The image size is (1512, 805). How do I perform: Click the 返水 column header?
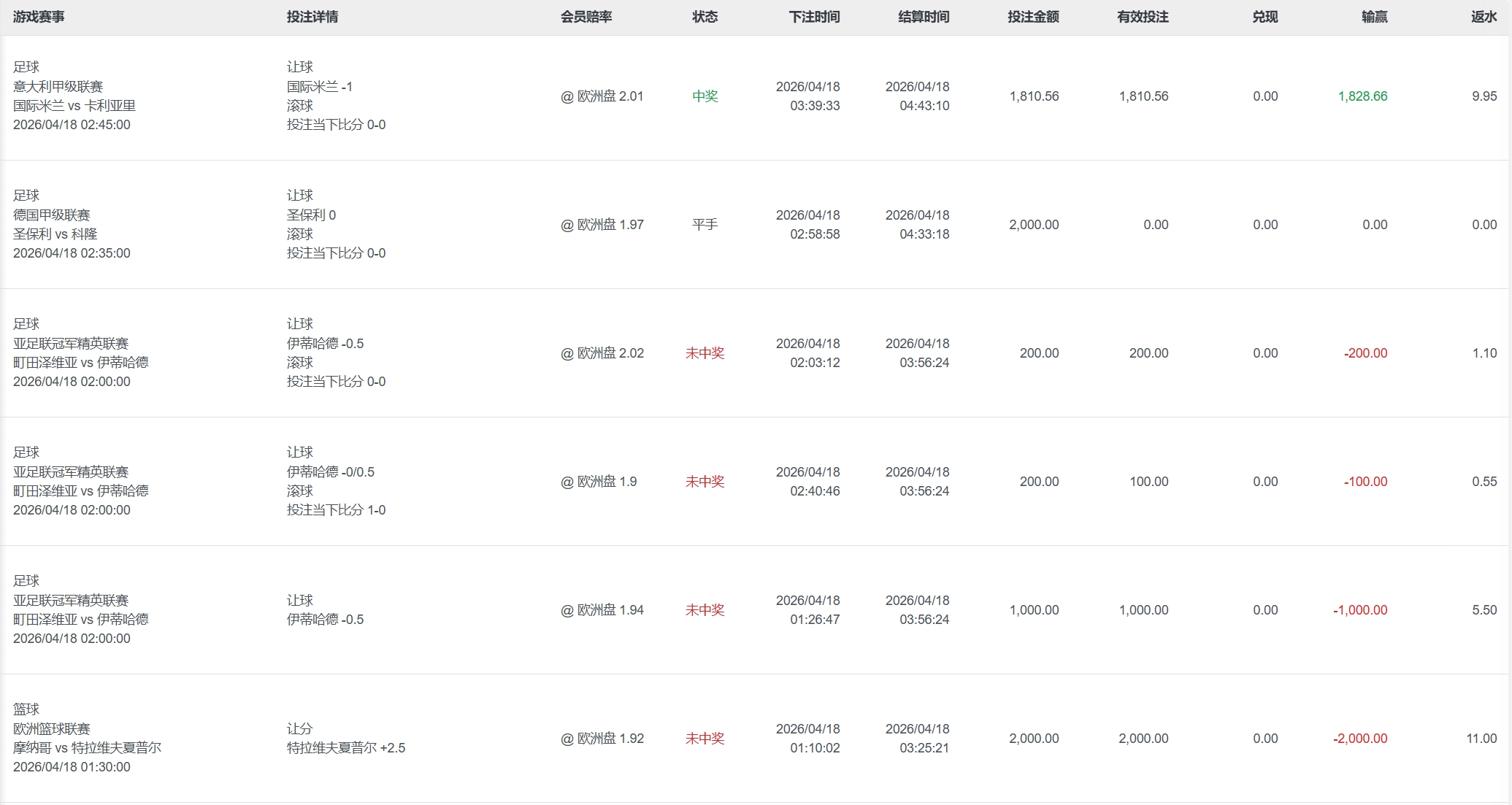click(1484, 17)
